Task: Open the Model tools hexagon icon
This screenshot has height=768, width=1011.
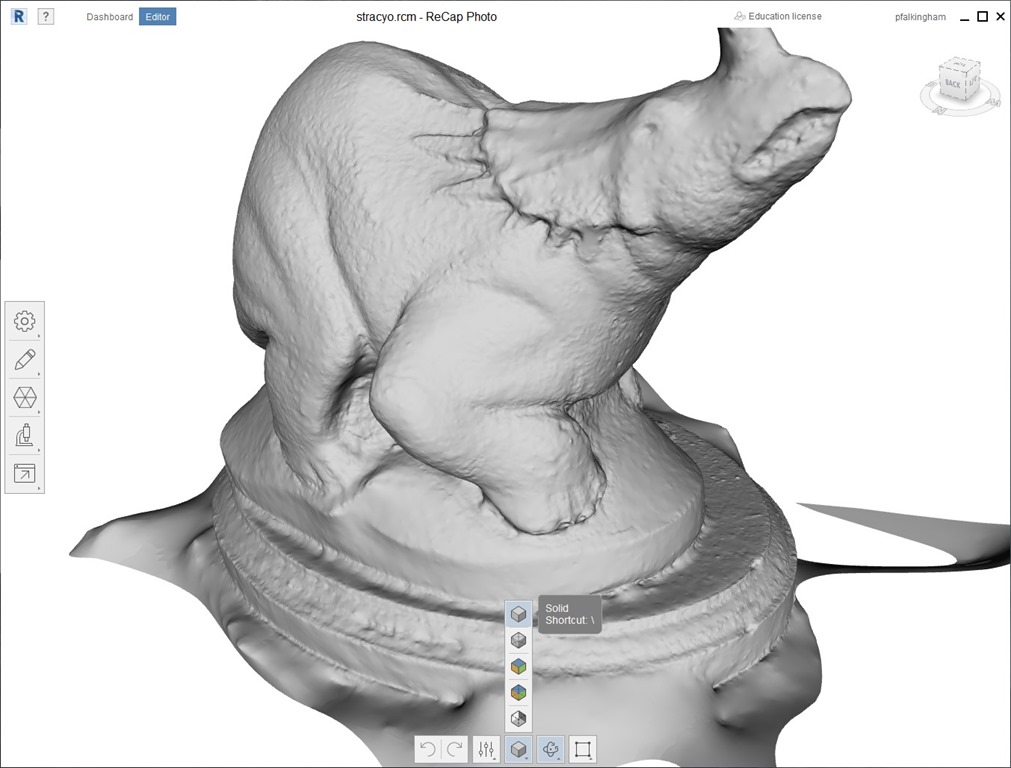Action: [25, 397]
